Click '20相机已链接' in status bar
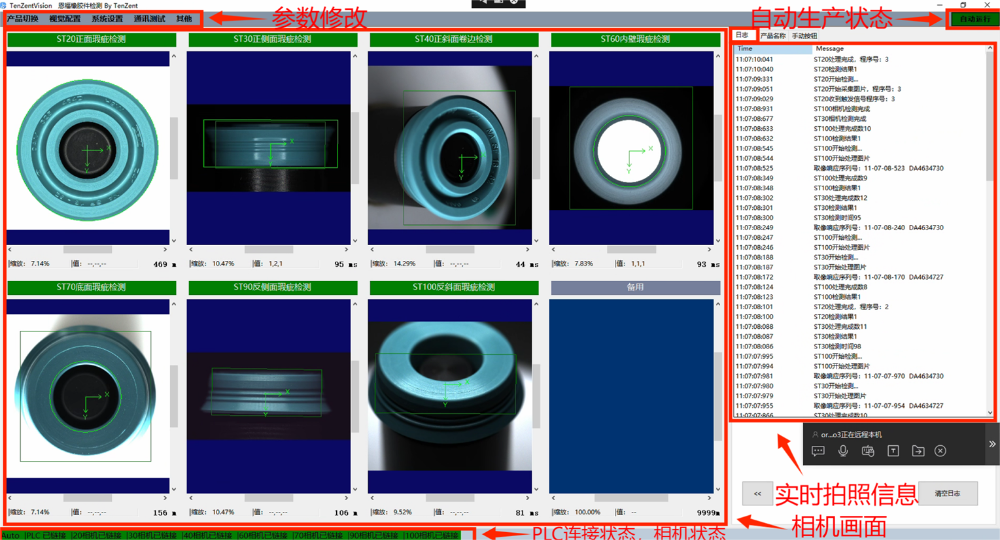1000x540 pixels. coord(97,536)
